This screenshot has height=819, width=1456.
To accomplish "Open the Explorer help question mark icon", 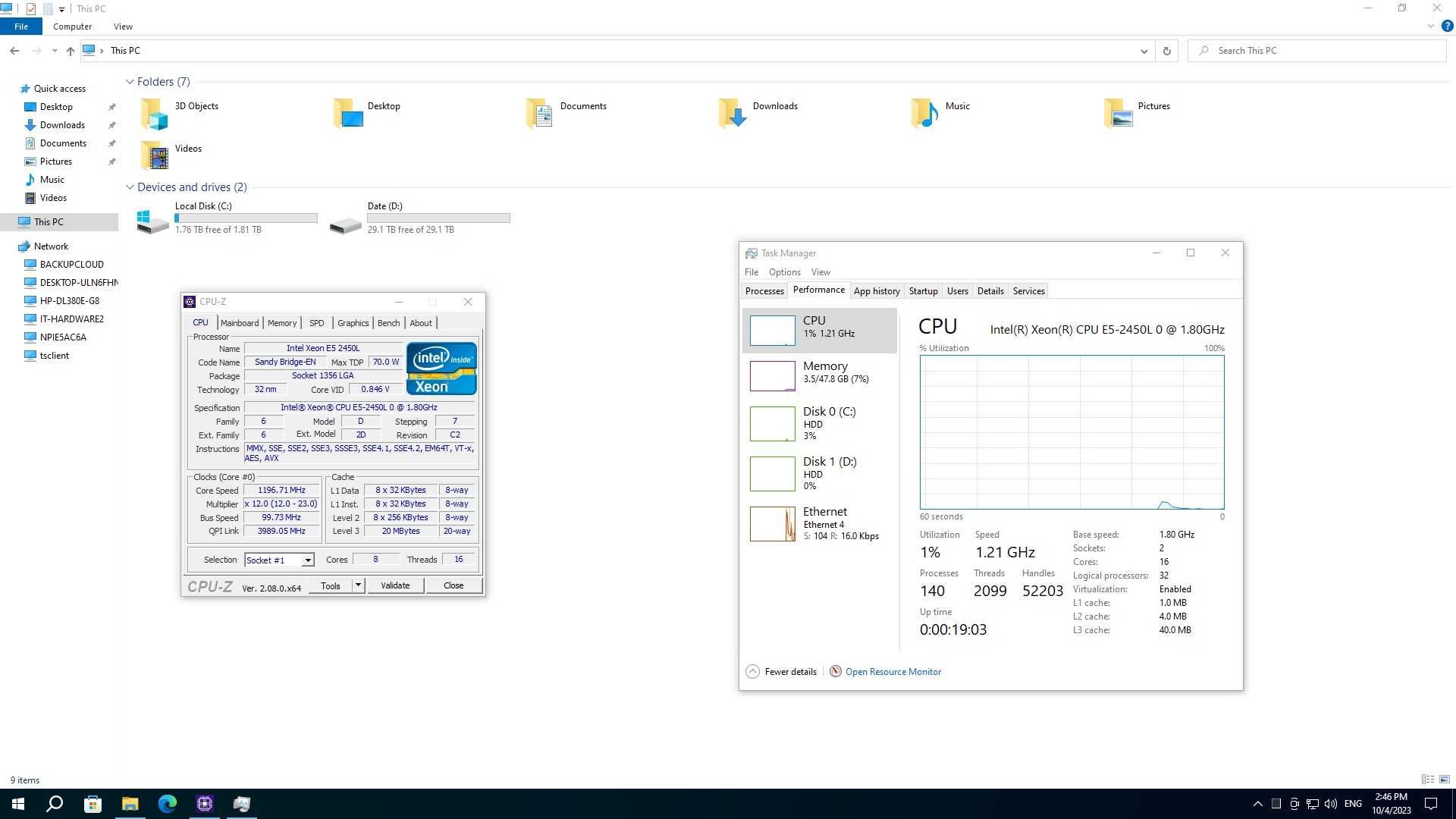I will [x=1447, y=26].
